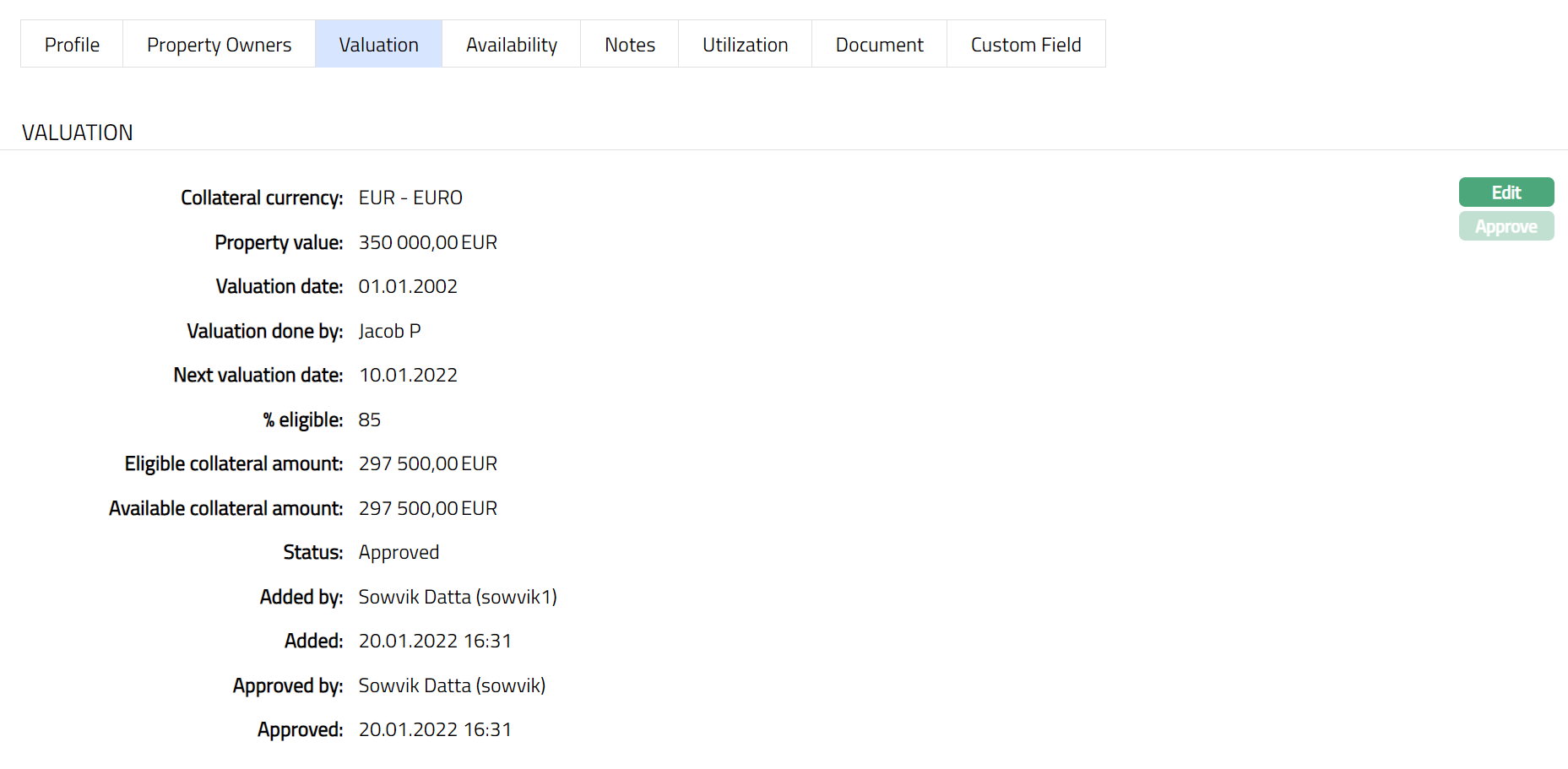Screen dimensions: 1568x769
Task: Switch to the Utilization tab
Action: click(745, 45)
